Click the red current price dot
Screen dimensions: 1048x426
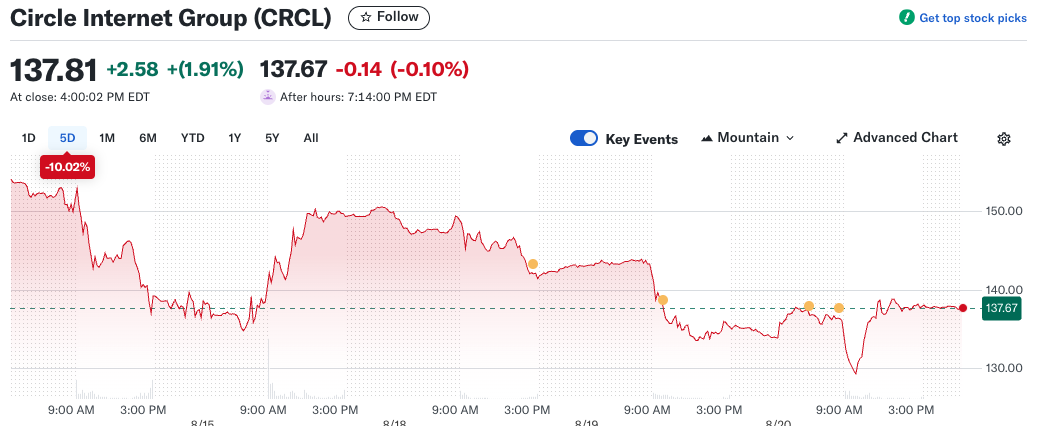tap(963, 308)
